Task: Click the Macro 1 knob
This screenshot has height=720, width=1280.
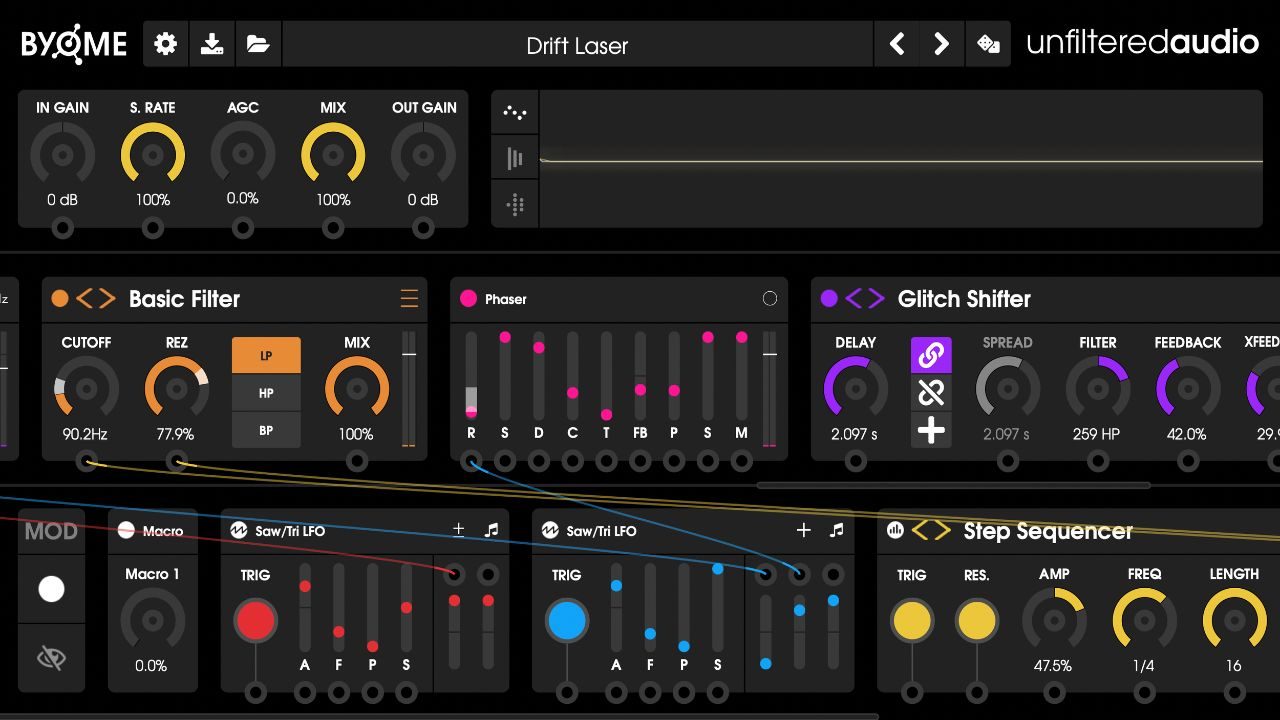Action: [x=152, y=620]
